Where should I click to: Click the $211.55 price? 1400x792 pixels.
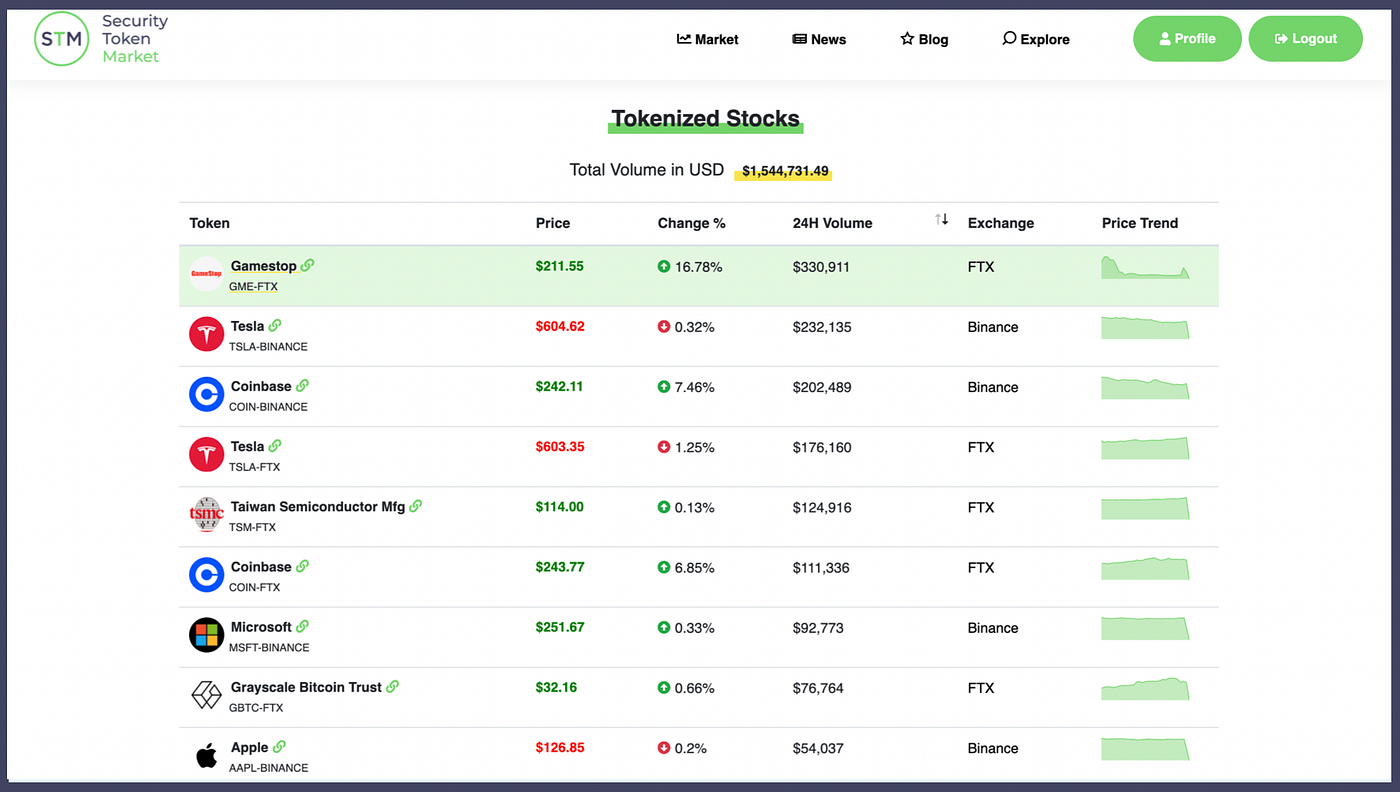560,266
